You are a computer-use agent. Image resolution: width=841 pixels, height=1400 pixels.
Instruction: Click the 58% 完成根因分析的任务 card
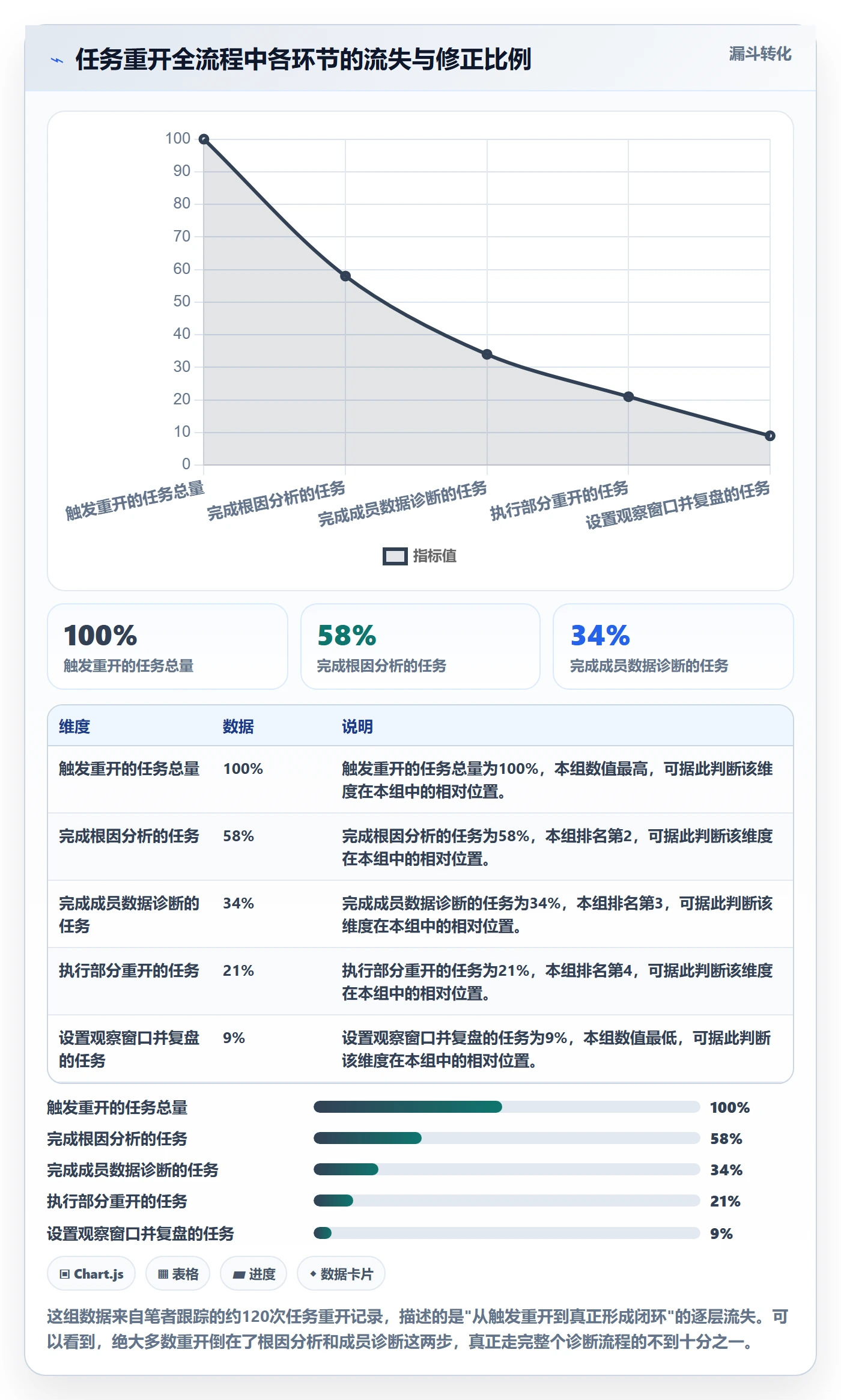[421, 647]
